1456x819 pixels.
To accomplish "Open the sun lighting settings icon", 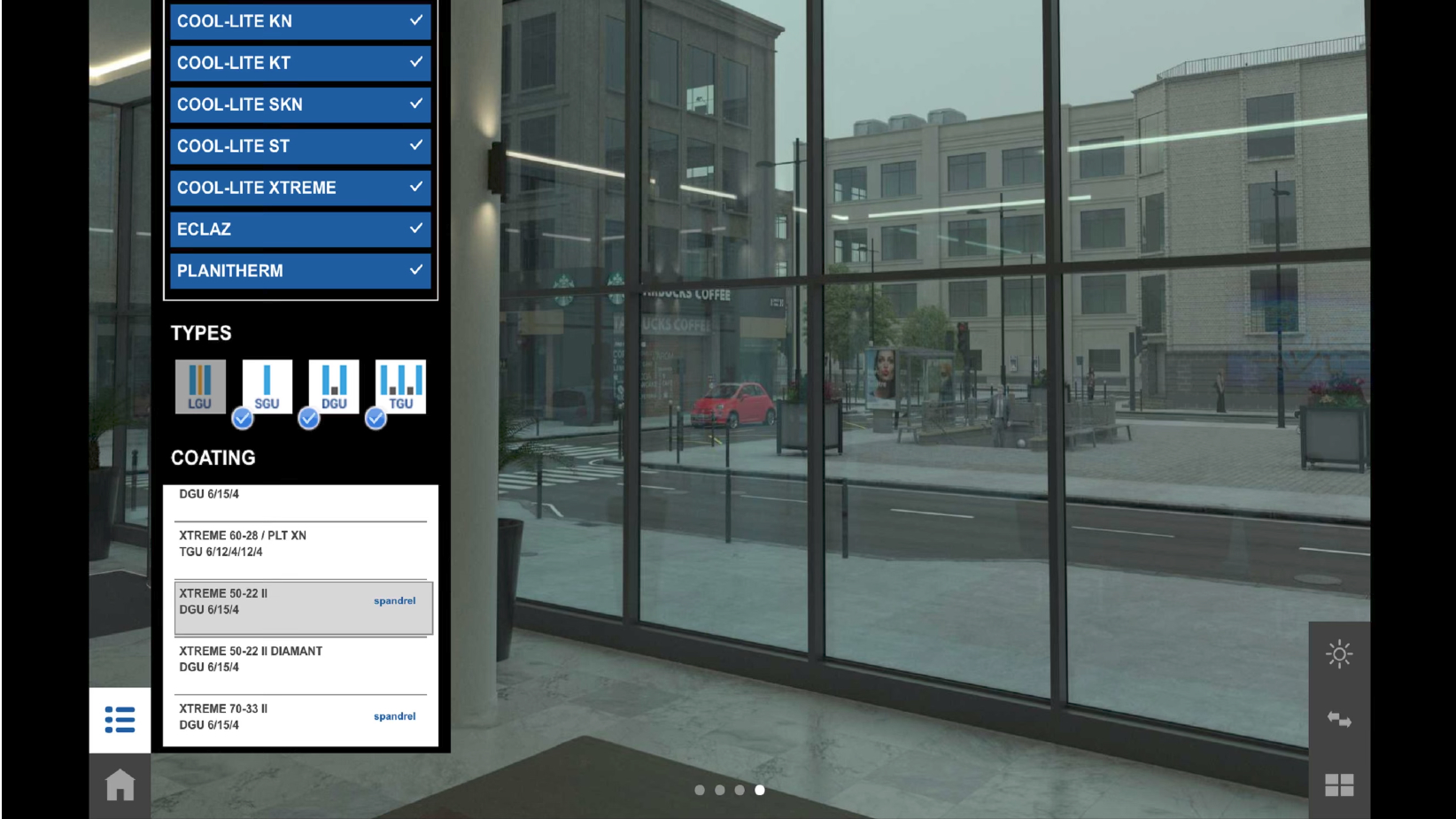I will [x=1338, y=654].
